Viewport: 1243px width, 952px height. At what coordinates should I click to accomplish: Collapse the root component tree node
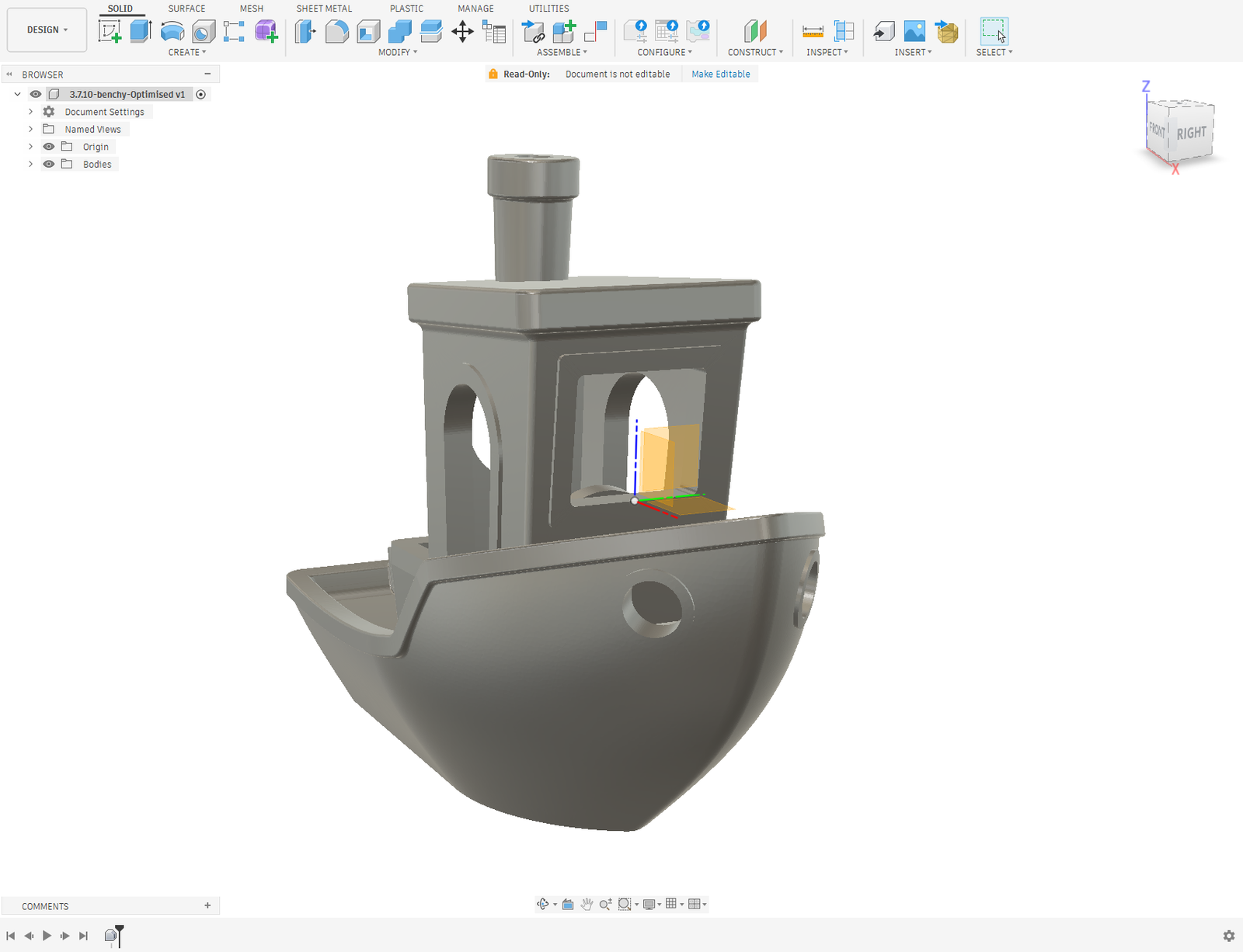coord(18,94)
